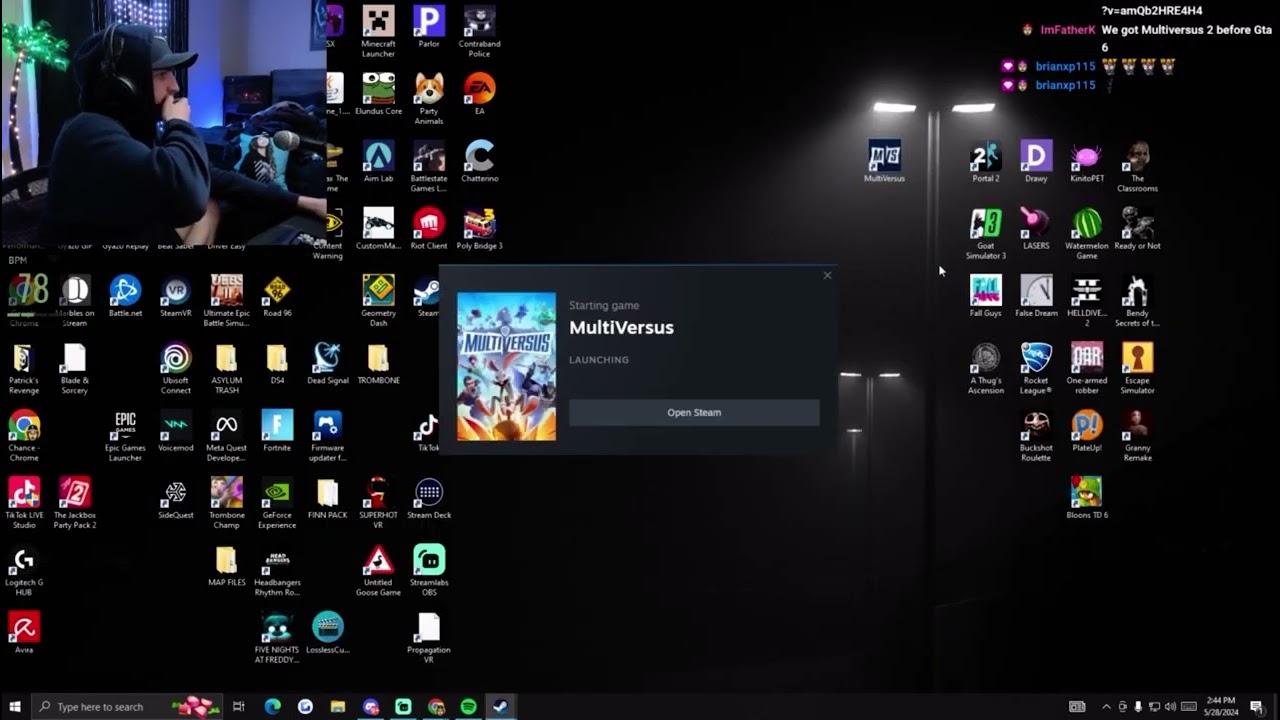Select the TROMBONE folder

378,363
